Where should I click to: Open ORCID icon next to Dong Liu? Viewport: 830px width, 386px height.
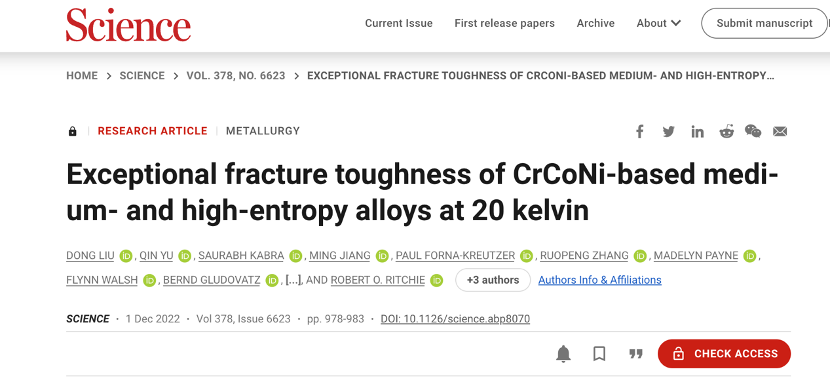(x=125, y=256)
